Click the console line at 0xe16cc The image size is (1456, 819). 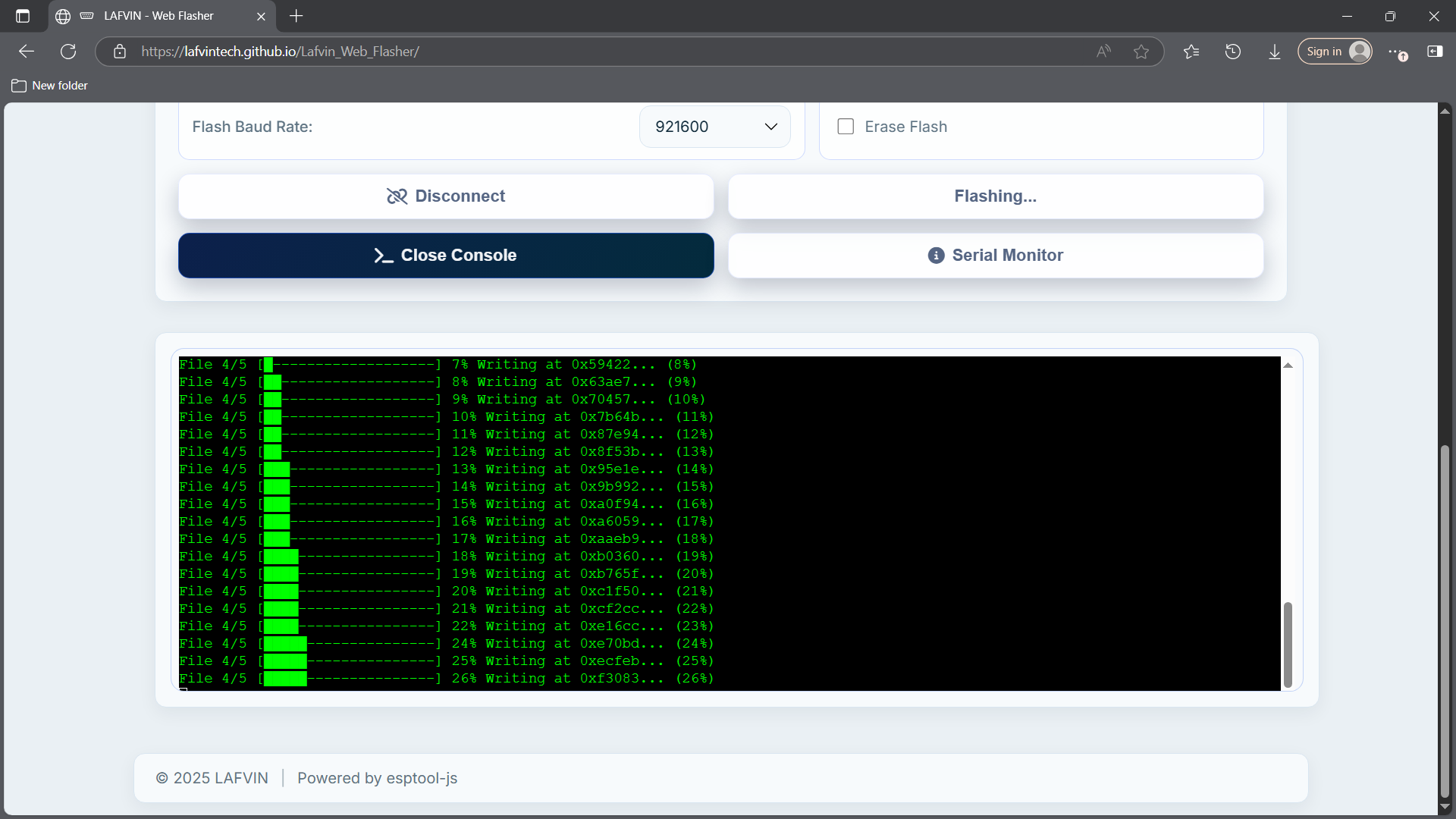[x=446, y=626]
